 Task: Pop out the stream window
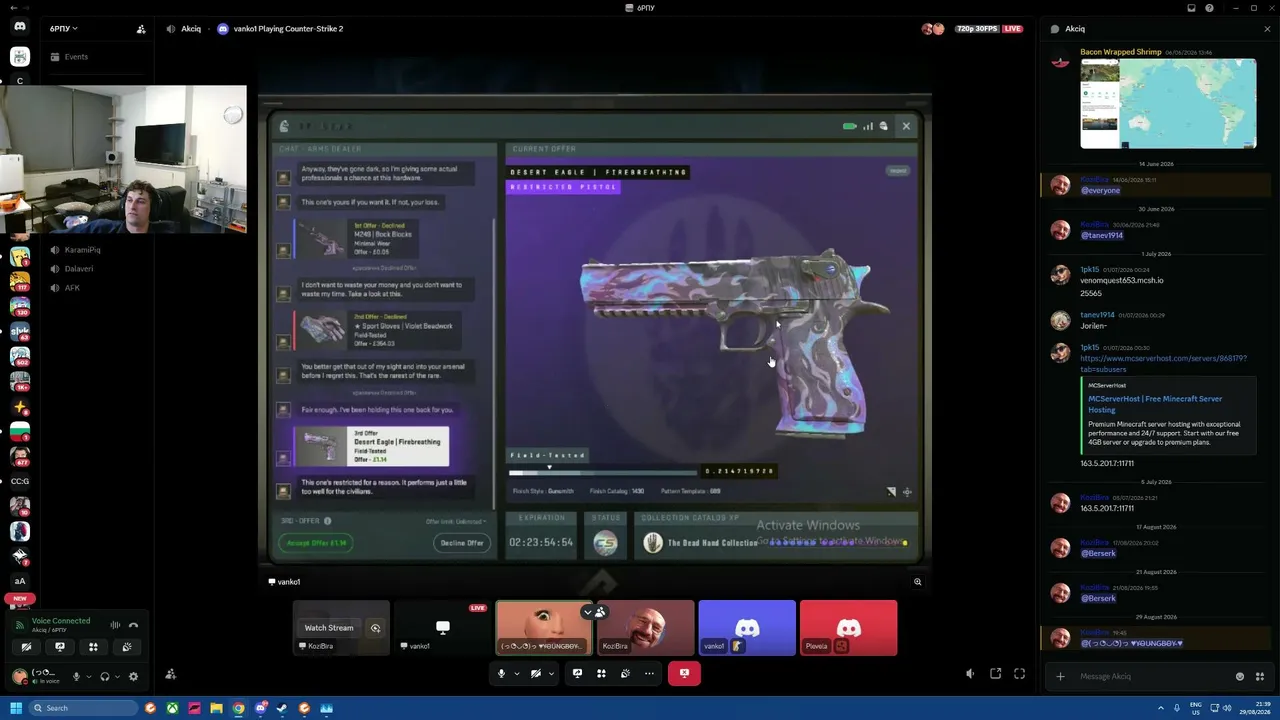[995, 674]
